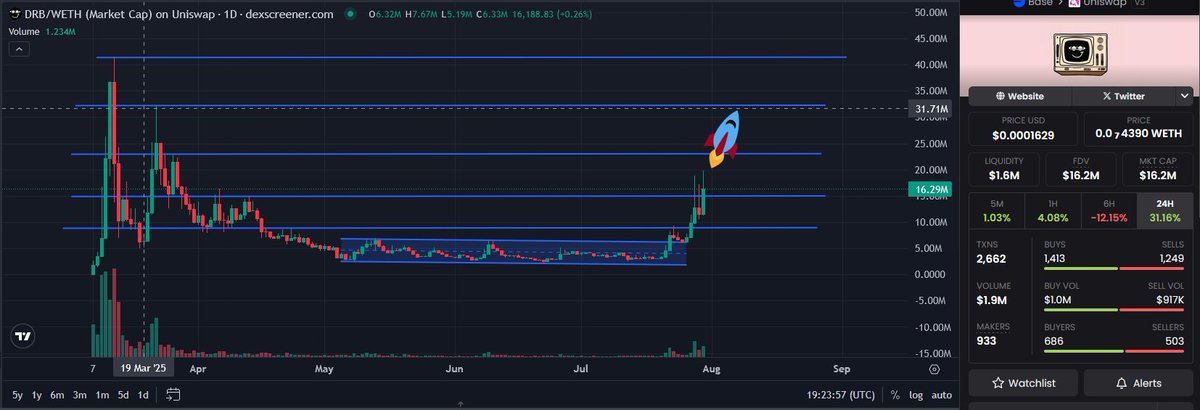Viewport: 1200px width, 410px height.
Task: Click the TradingView logo on chart
Action: point(24,337)
